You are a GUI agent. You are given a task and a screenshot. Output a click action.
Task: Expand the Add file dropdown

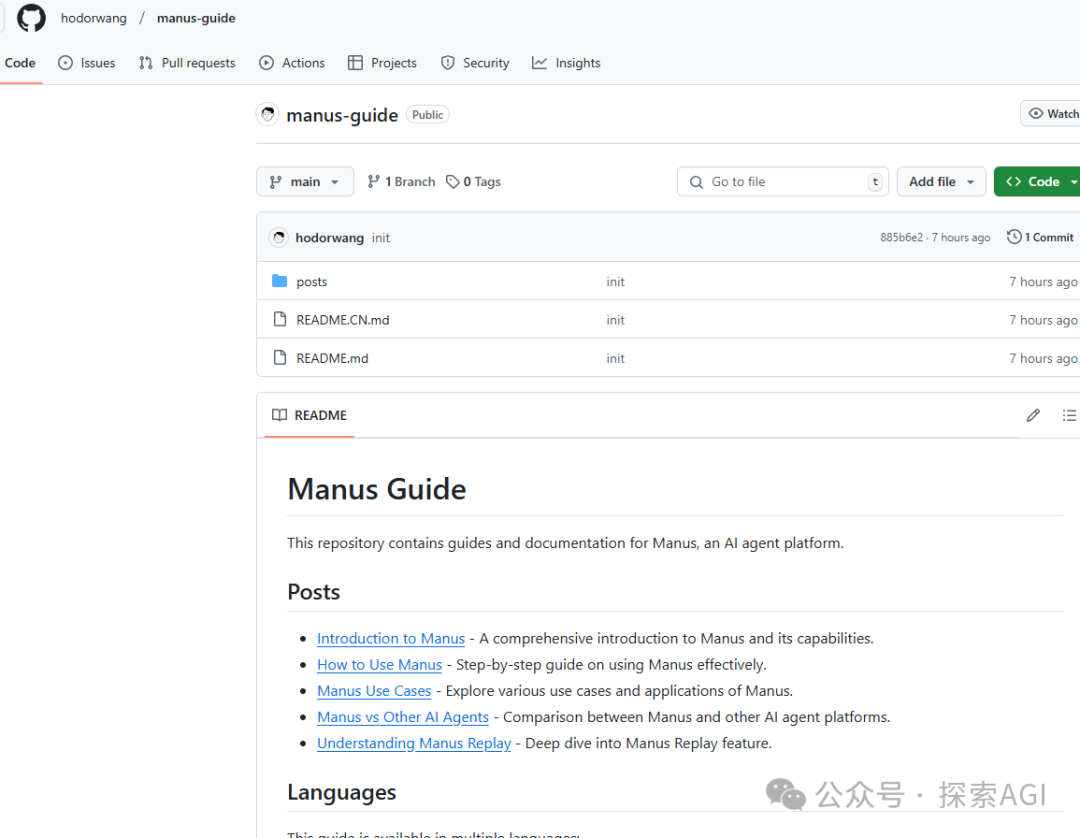tap(941, 182)
